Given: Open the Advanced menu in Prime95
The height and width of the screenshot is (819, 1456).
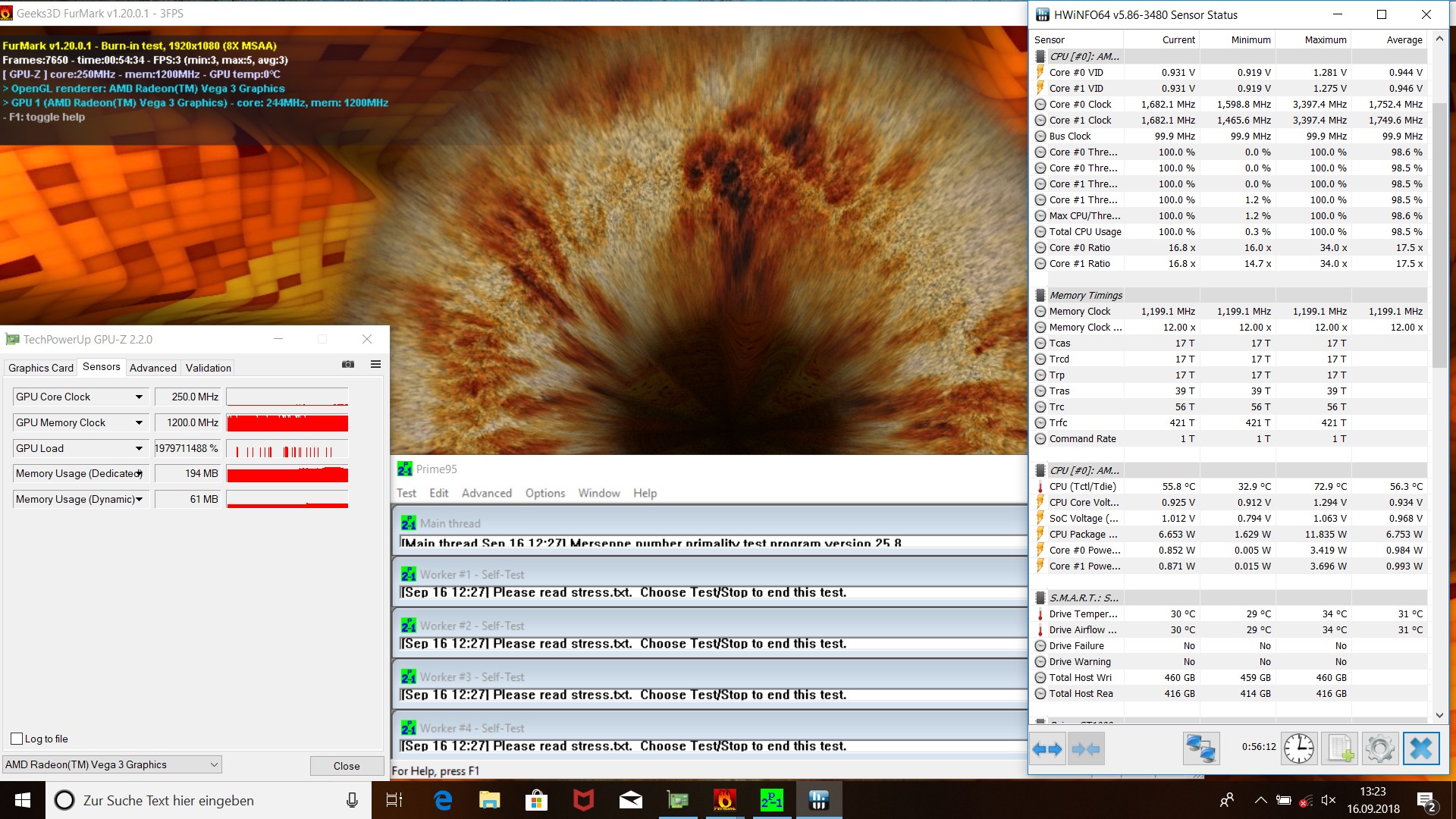Looking at the screenshot, I should pos(487,493).
